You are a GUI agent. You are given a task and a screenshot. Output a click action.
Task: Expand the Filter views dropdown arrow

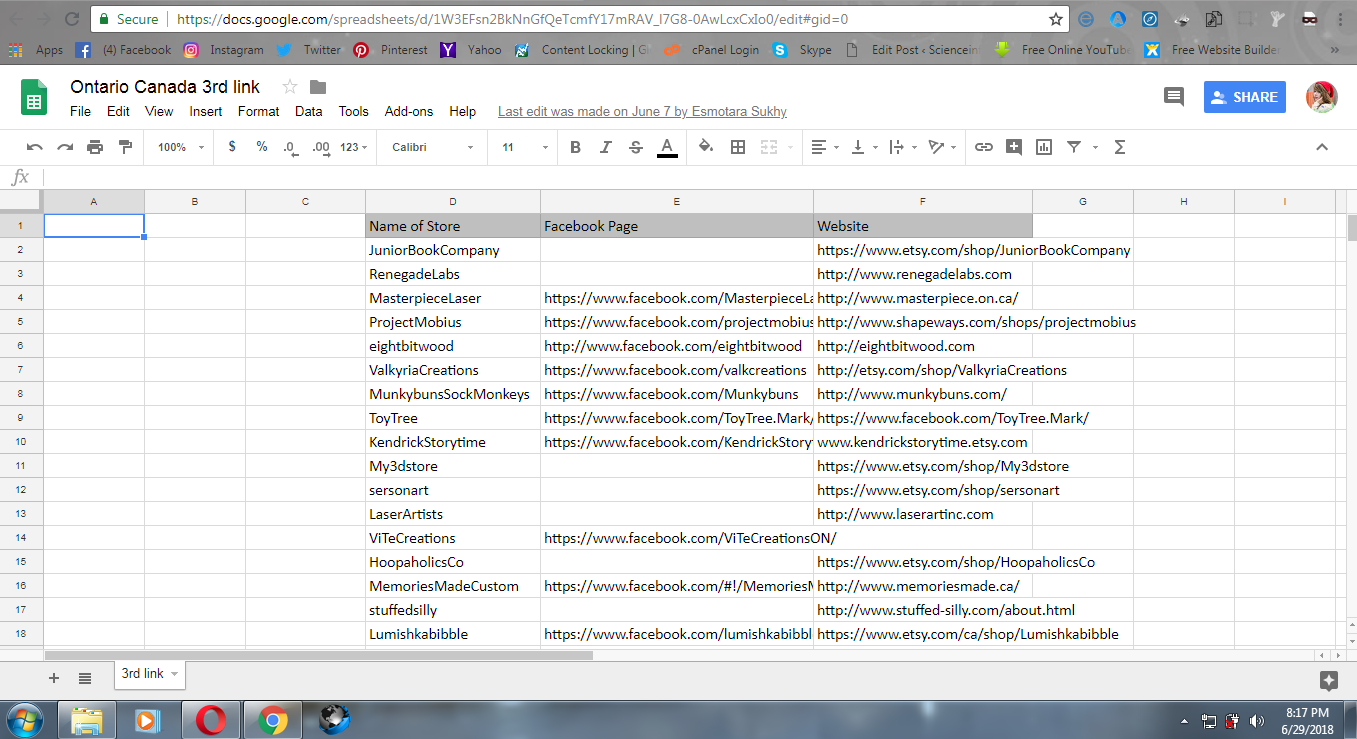pyautogui.click(x=1095, y=147)
